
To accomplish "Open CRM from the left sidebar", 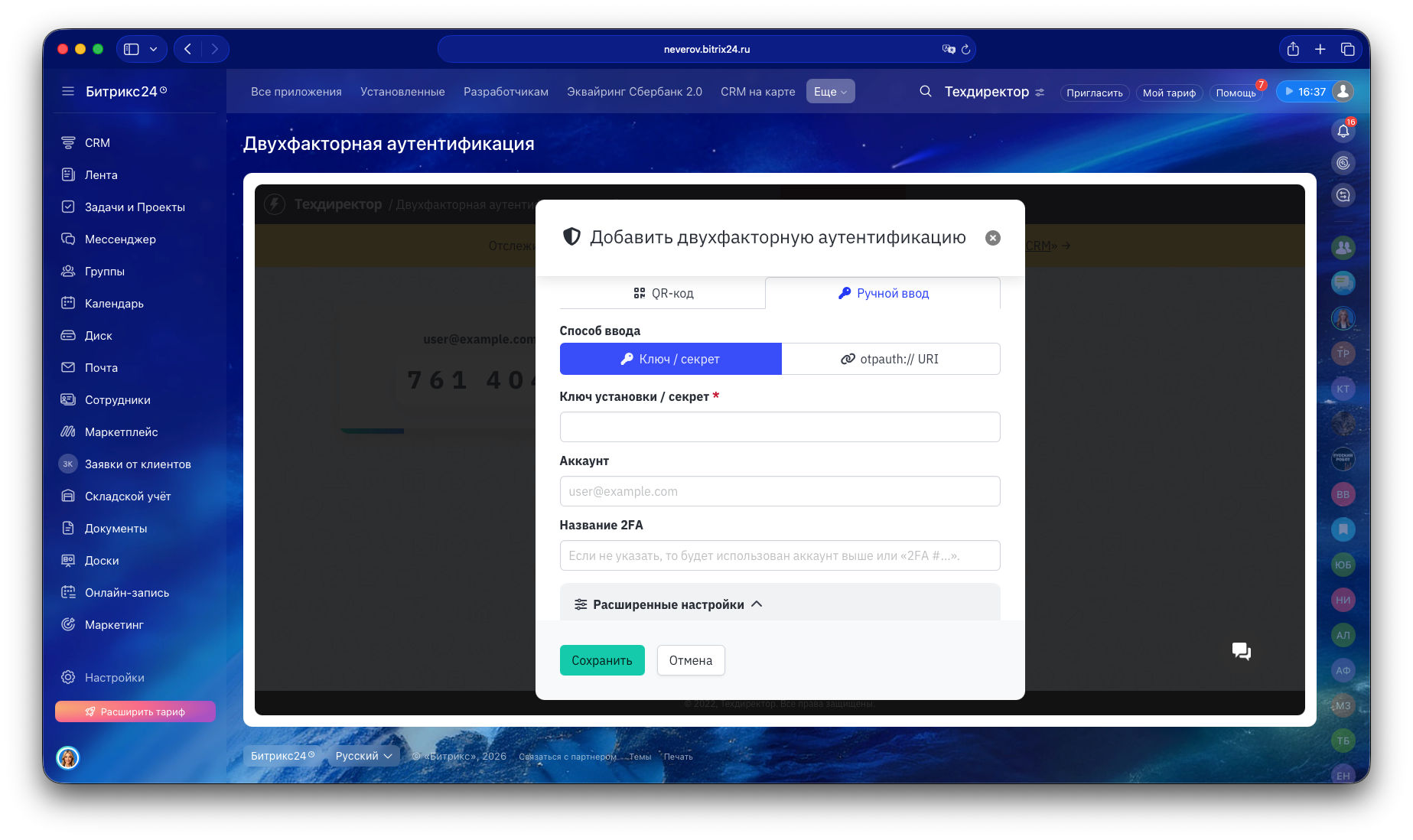I will pos(97,143).
